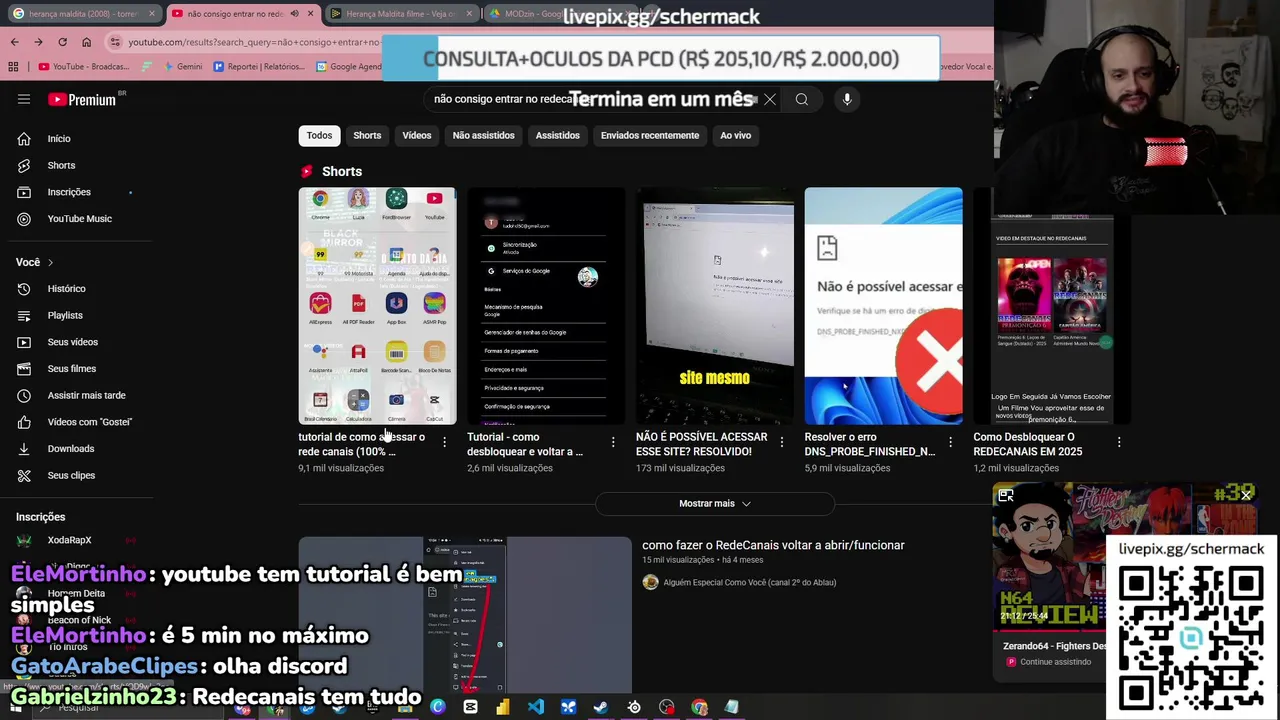Open Downloads in the sidebar

(72, 449)
